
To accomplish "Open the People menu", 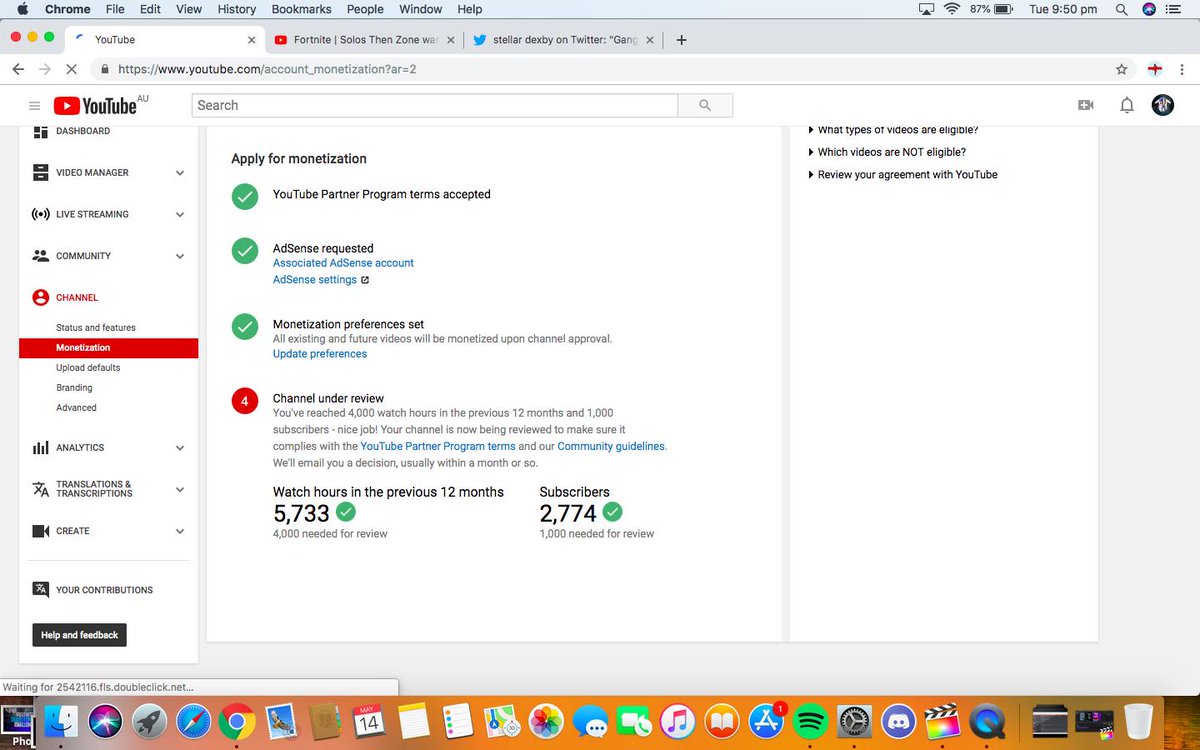I will (x=365, y=9).
